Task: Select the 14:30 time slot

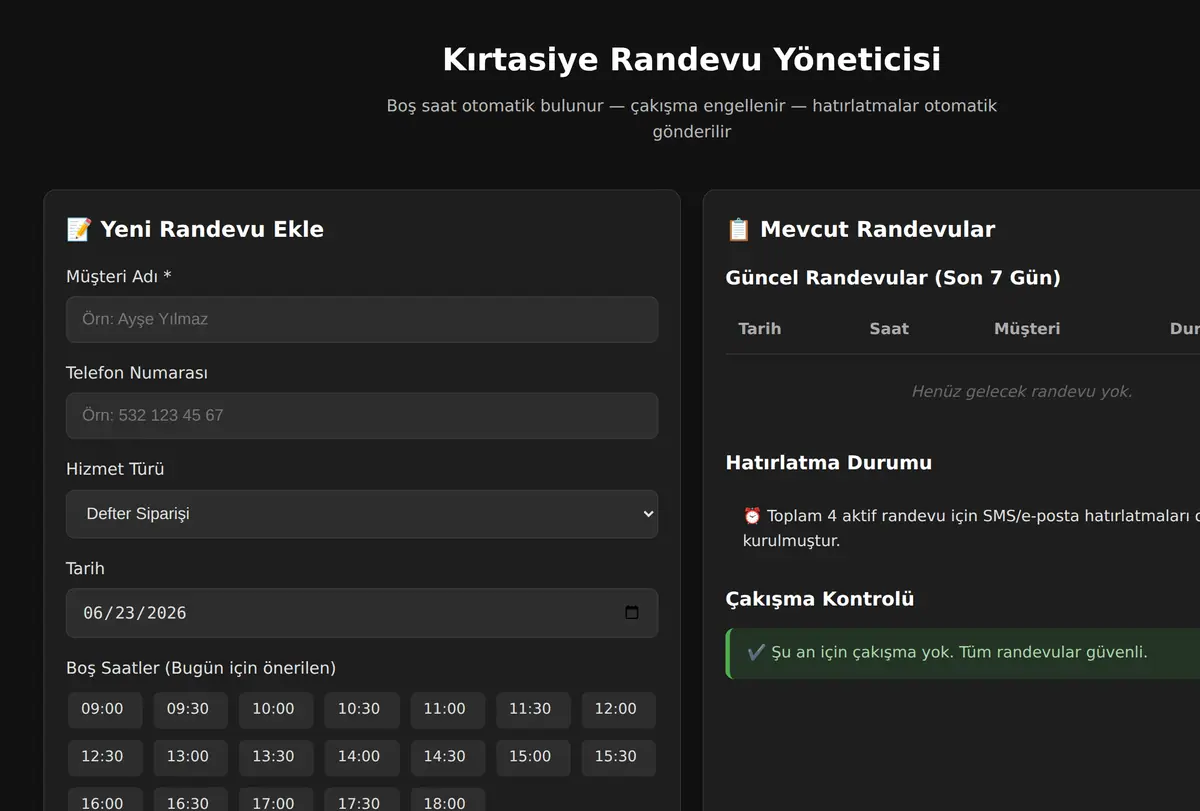Action: coord(447,758)
